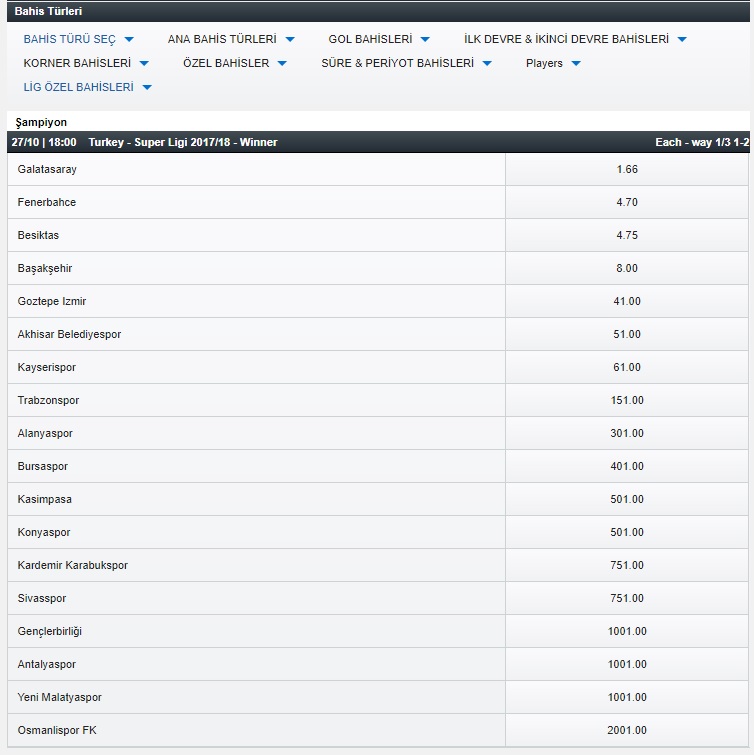Click the Kasimpasa team name

click(x=45, y=499)
